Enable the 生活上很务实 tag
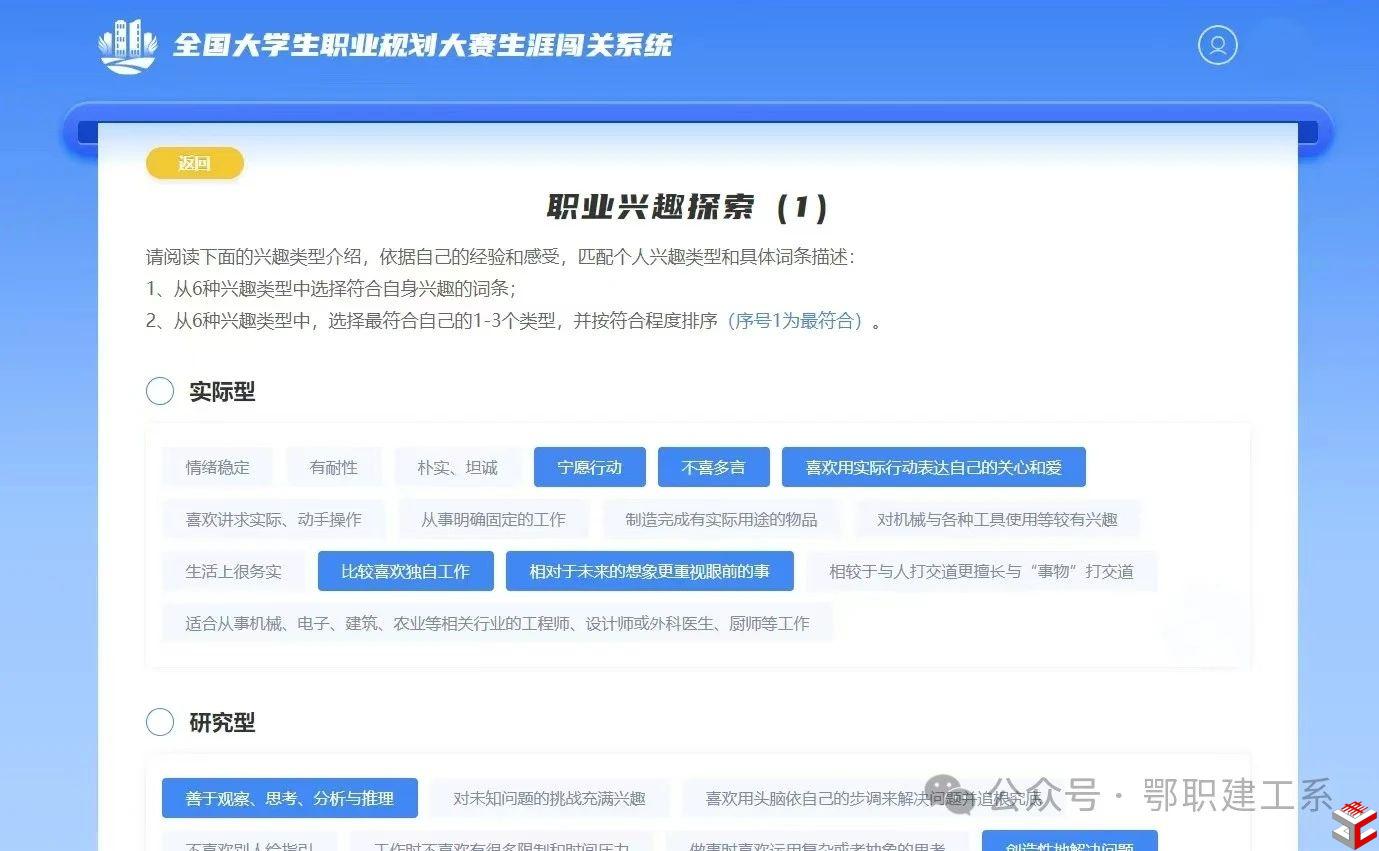The height and width of the screenshot is (851, 1379). click(x=233, y=571)
